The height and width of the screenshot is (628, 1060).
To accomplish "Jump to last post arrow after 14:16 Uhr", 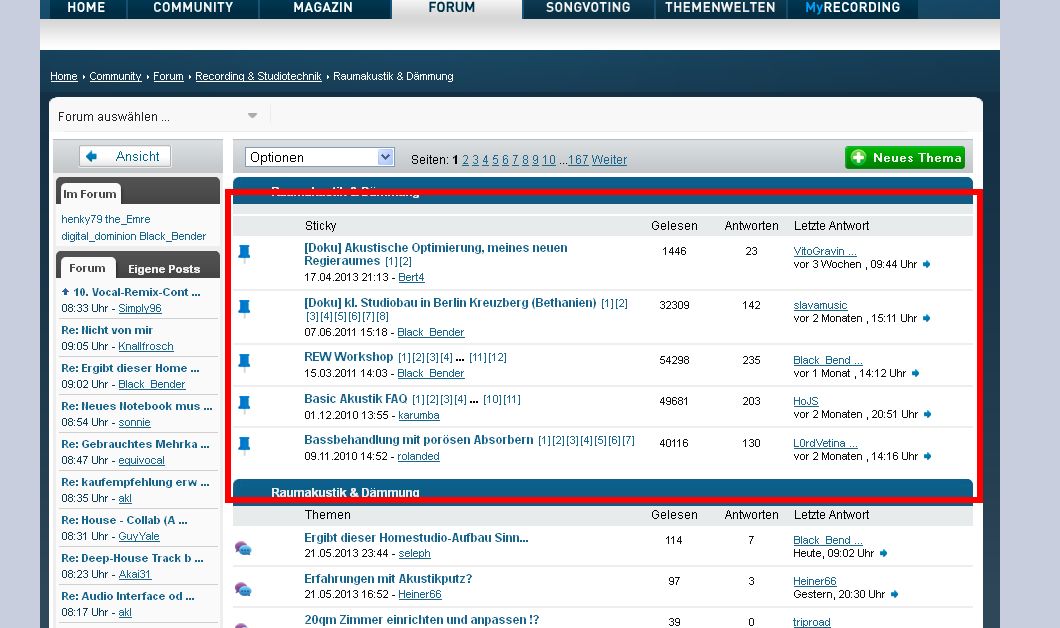I will [928, 456].
